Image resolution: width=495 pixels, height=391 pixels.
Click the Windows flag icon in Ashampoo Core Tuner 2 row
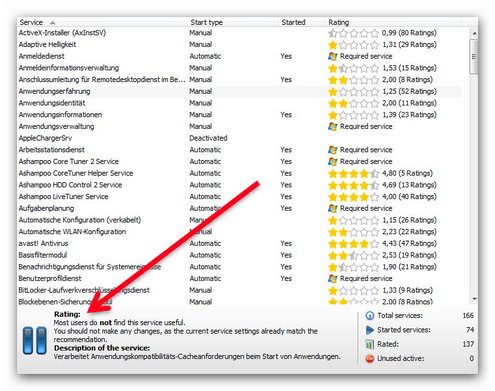332,162
